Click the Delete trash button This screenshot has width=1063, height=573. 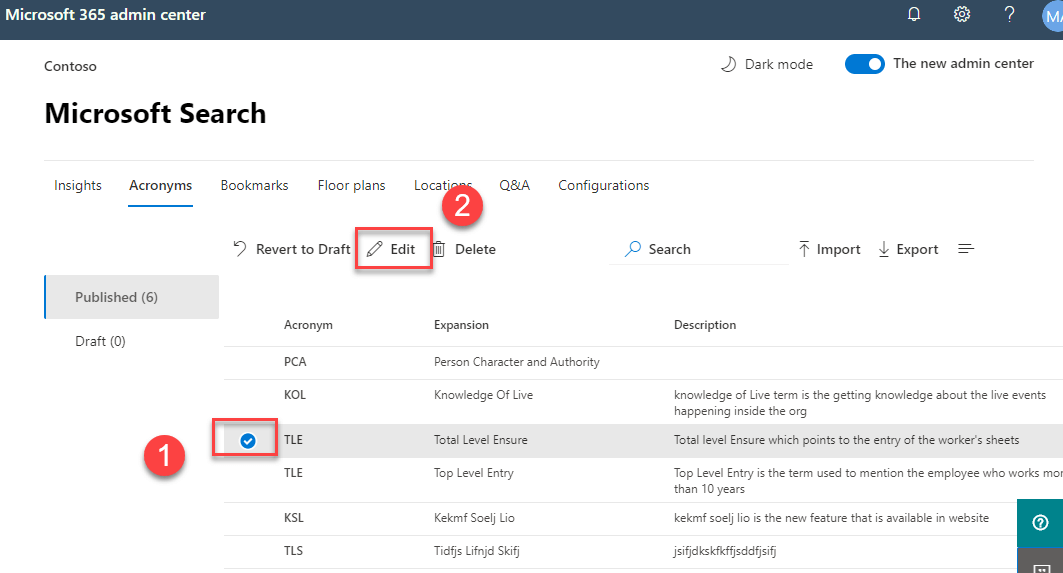pos(464,249)
